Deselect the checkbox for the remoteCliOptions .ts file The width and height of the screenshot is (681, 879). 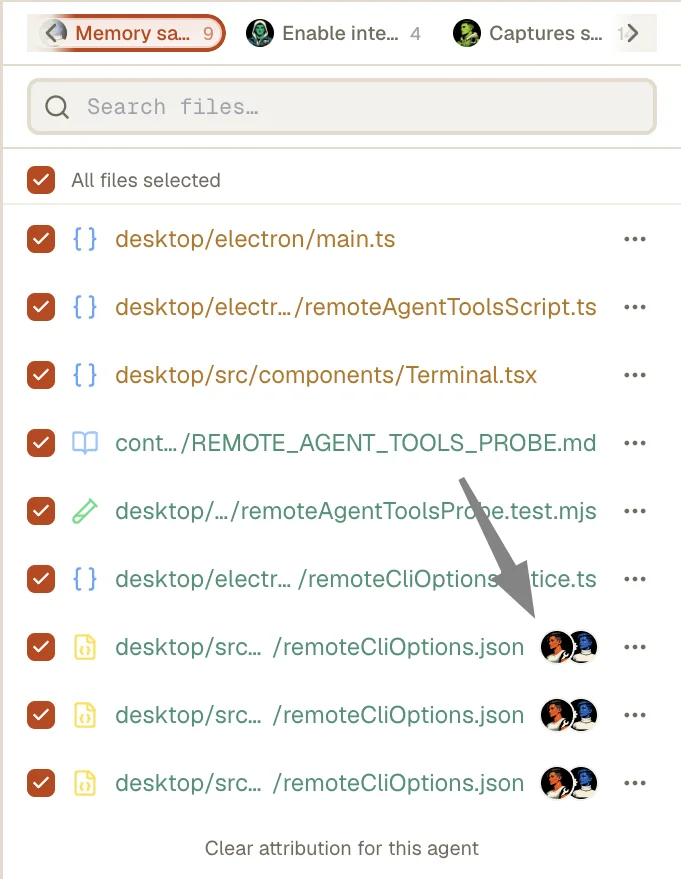coord(41,579)
